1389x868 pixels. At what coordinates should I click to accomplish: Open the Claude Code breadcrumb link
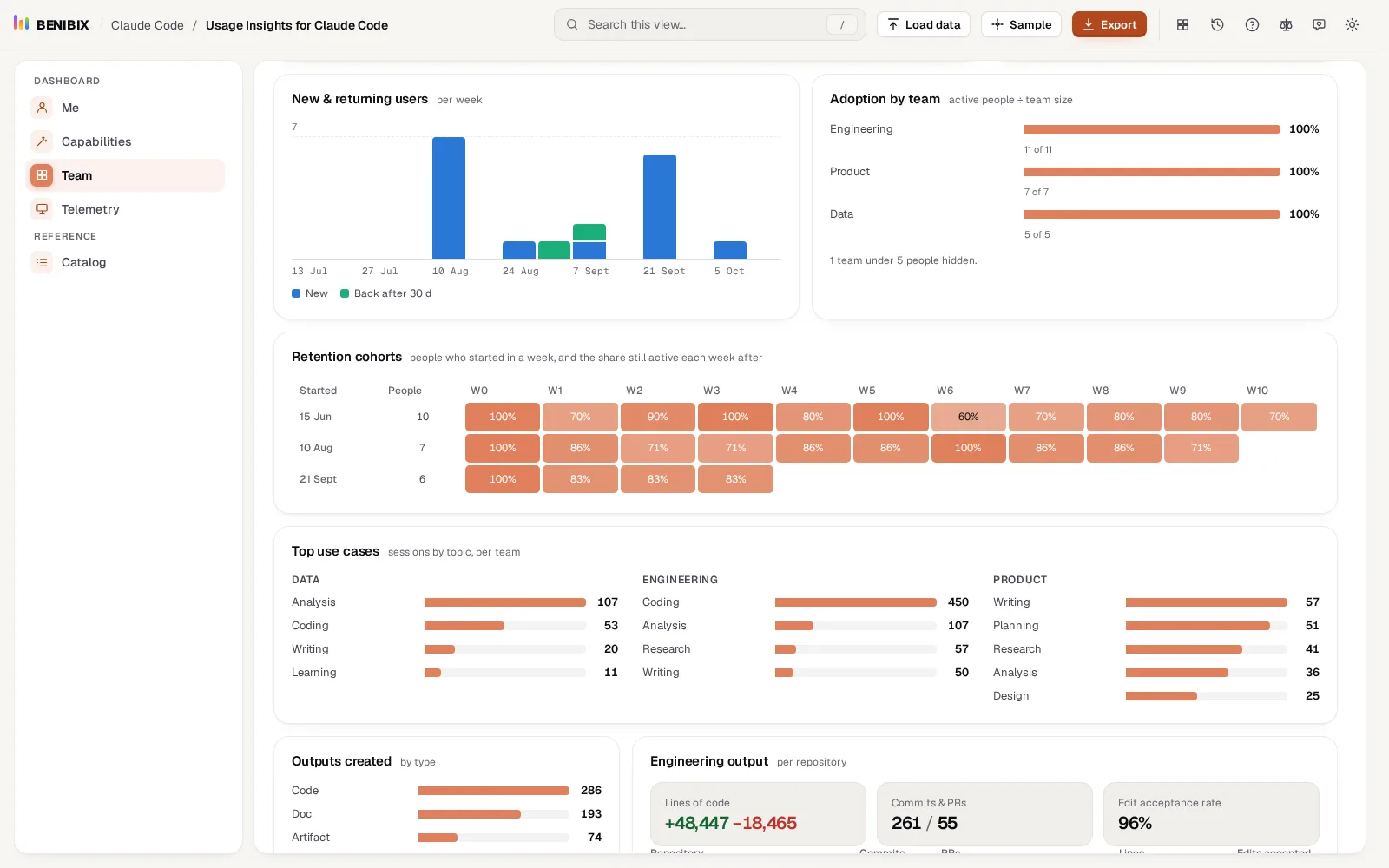(x=148, y=25)
